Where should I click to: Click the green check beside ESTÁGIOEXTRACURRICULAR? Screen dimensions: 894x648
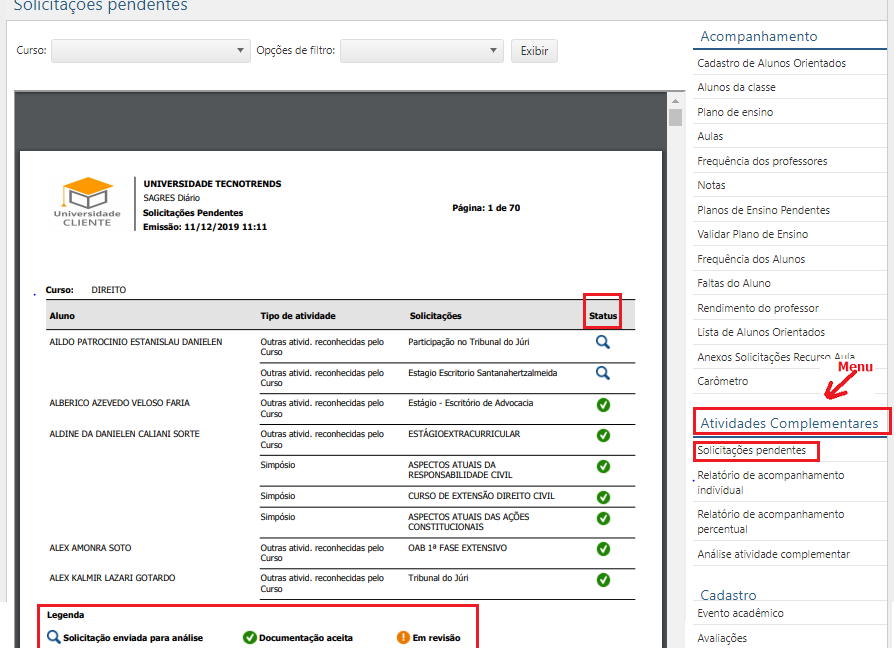[602, 437]
